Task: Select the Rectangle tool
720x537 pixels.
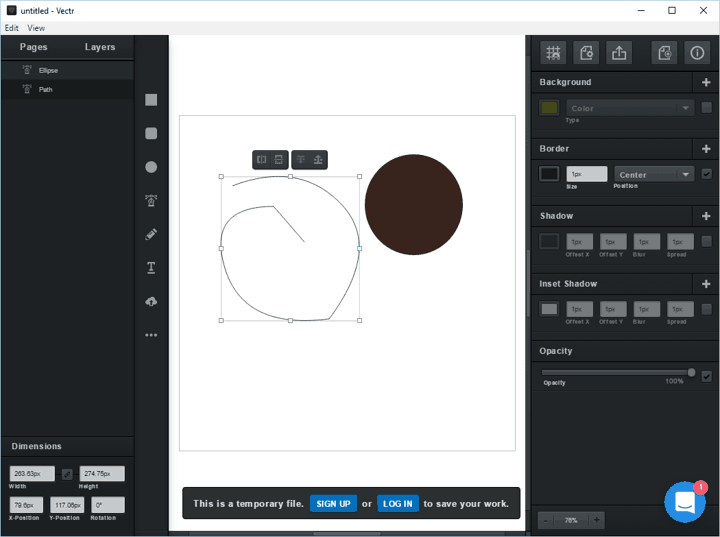Action: tap(151, 100)
